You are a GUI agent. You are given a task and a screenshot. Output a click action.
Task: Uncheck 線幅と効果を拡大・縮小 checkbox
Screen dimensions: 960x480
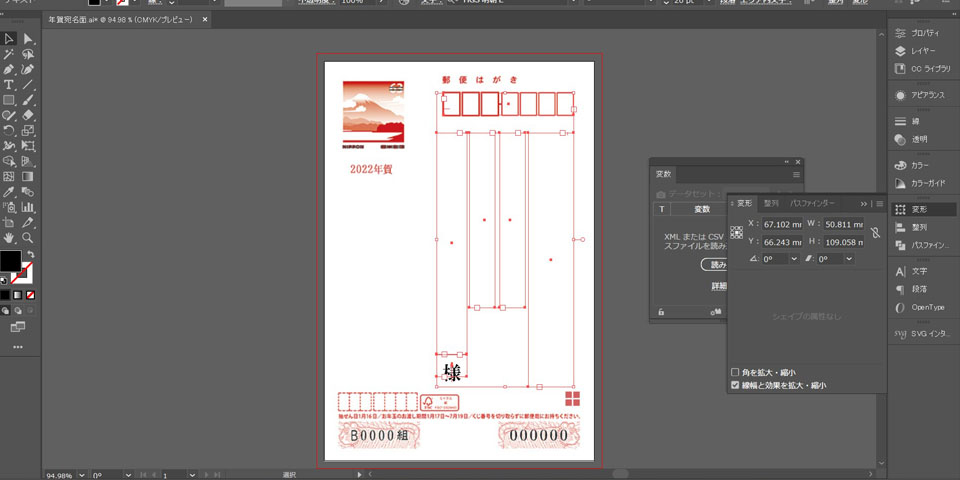[736, 385]
